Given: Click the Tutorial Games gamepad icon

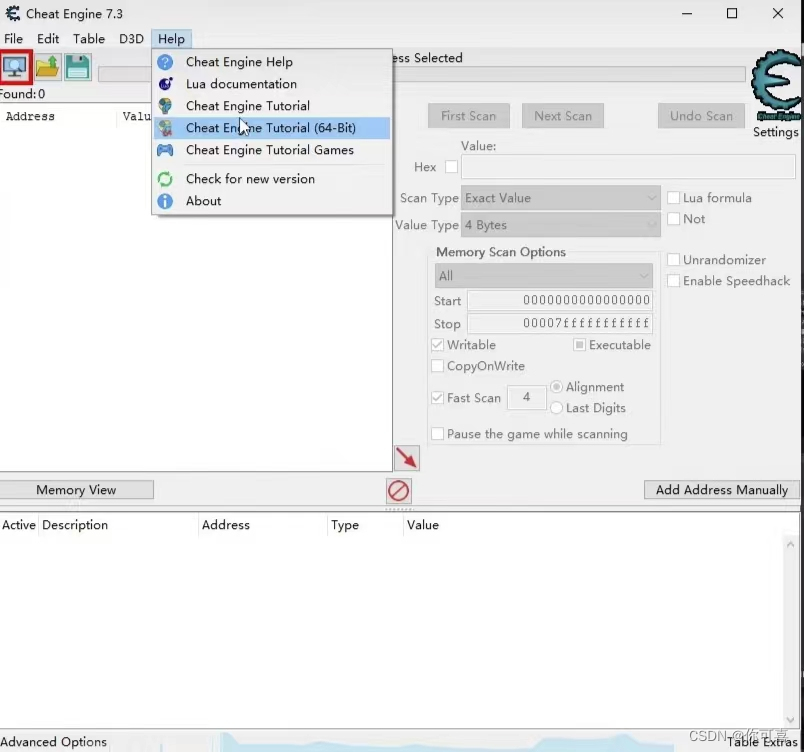Looking at the screenshot, I should [x=165, y=150].
